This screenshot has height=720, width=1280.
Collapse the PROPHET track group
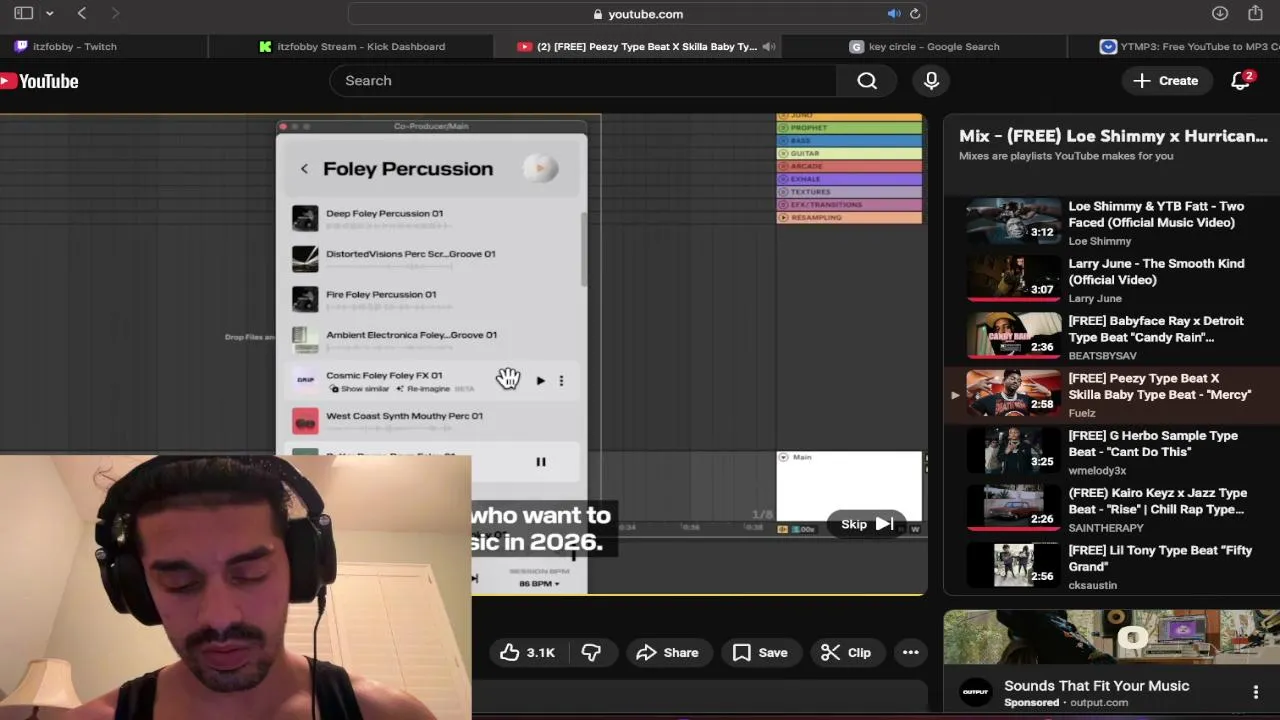784,128
